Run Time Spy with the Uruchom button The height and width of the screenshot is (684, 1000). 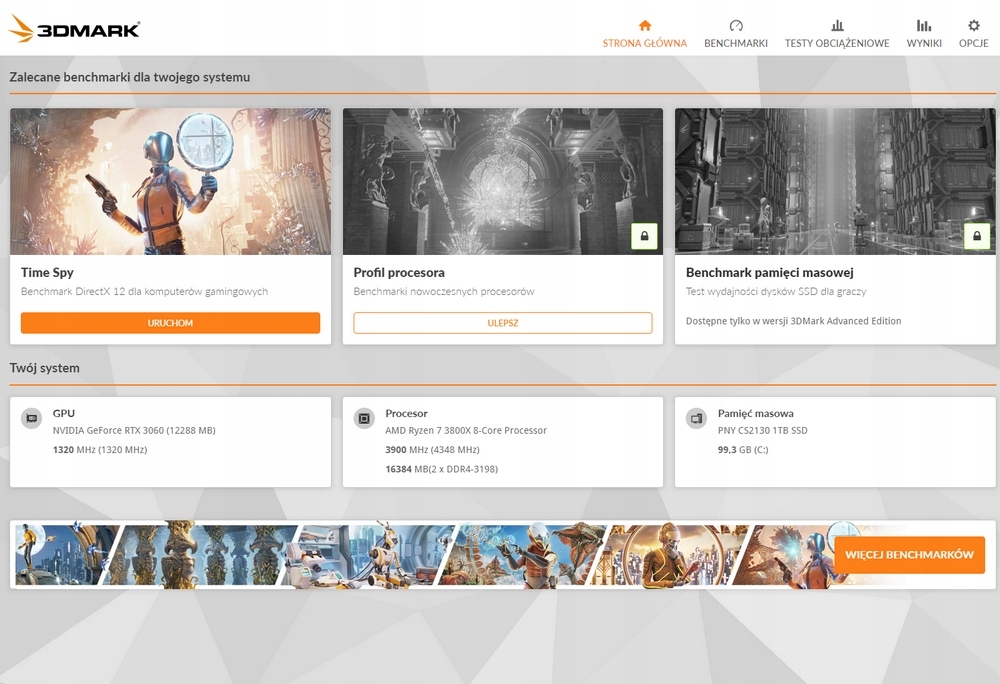coord(170,323)
